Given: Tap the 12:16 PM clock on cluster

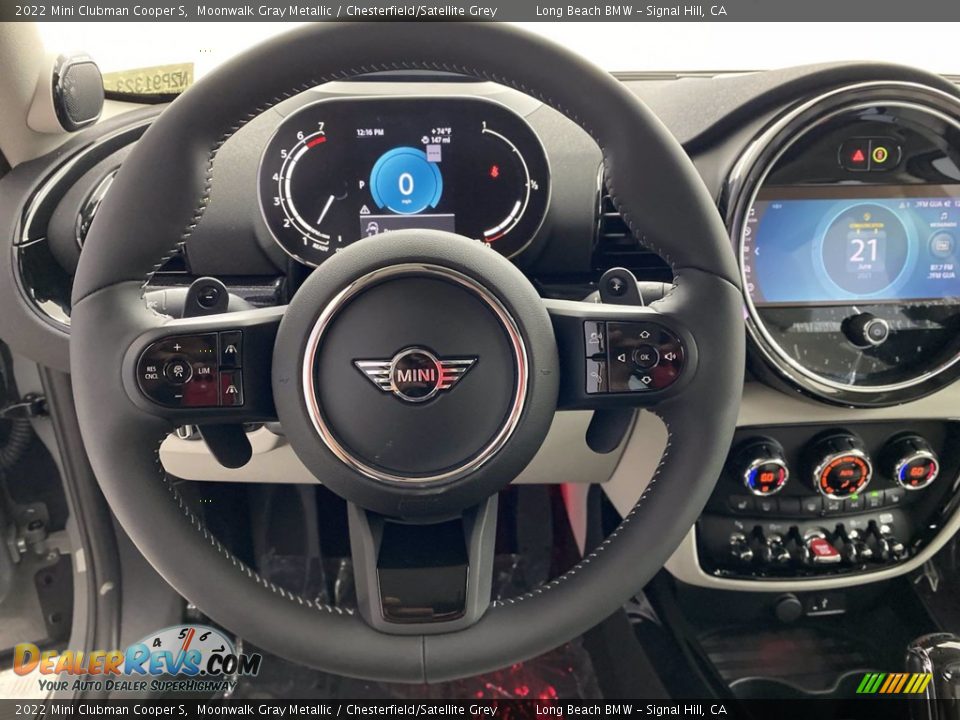Looking at the screenshot, I should (x=370, y=132).
